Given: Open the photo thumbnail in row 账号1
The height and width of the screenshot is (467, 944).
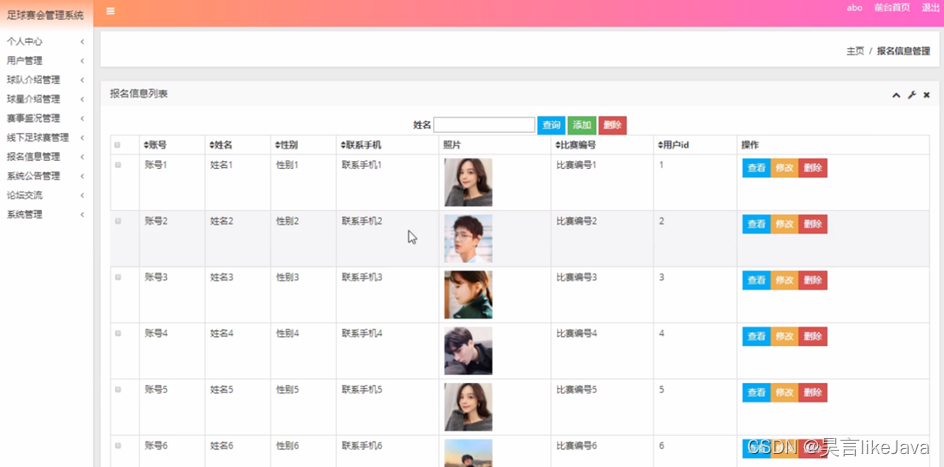Looking at the screenshot, I should 468,182.
